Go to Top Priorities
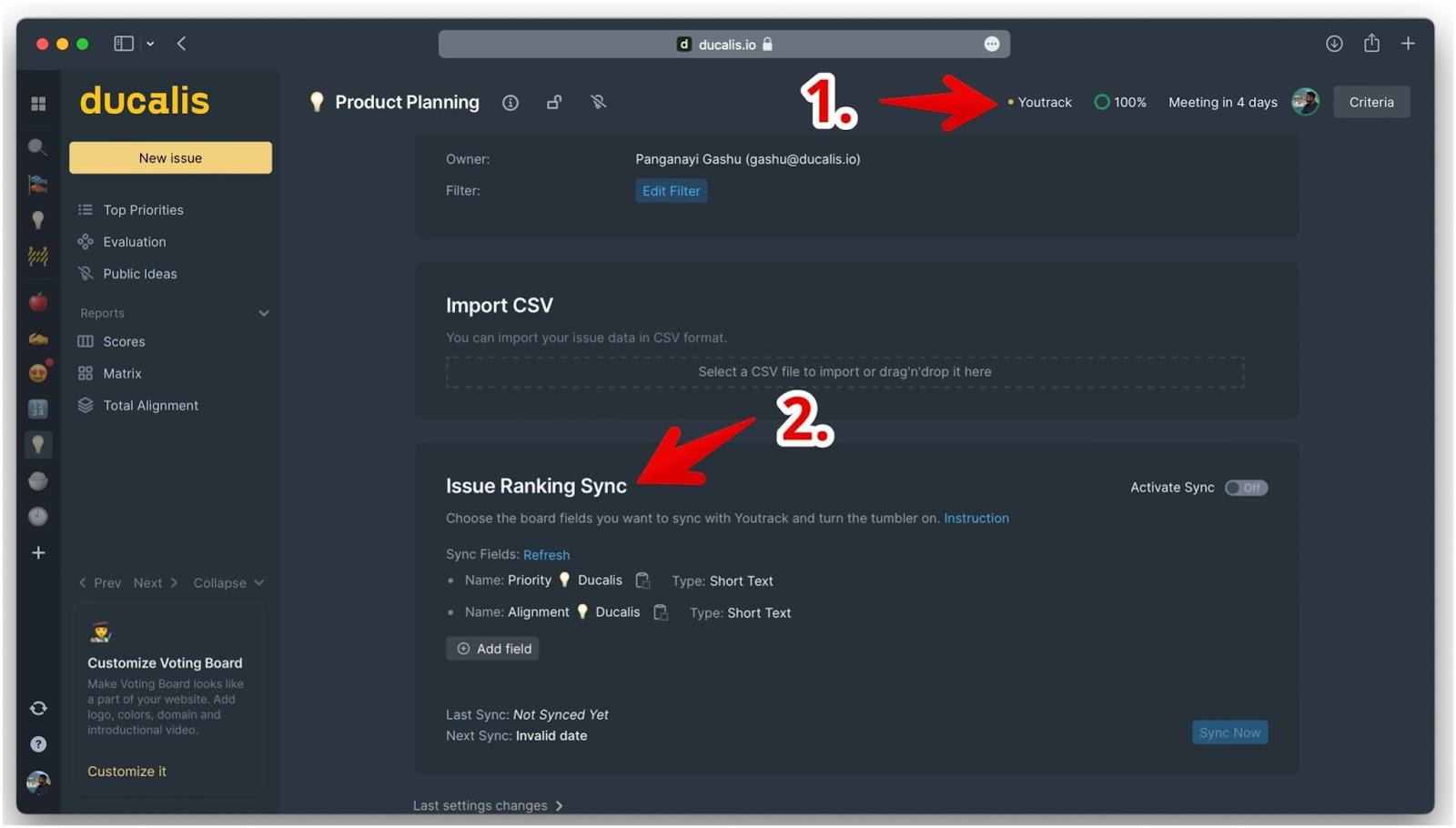Screen dimensions: 1456x828 click(143, 210)
